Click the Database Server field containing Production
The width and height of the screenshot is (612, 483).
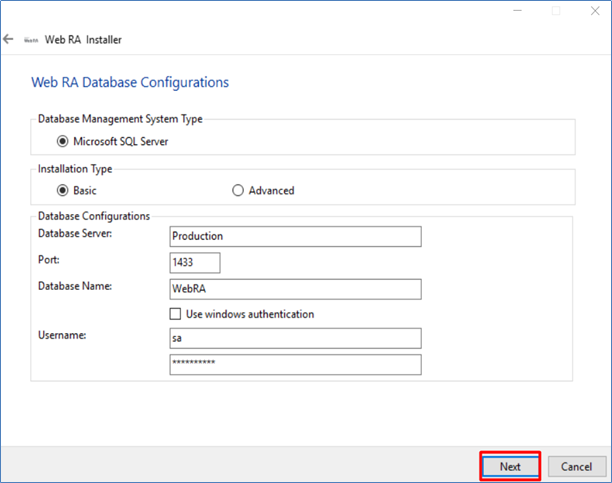pyautogui.click(x=295, y=236)
